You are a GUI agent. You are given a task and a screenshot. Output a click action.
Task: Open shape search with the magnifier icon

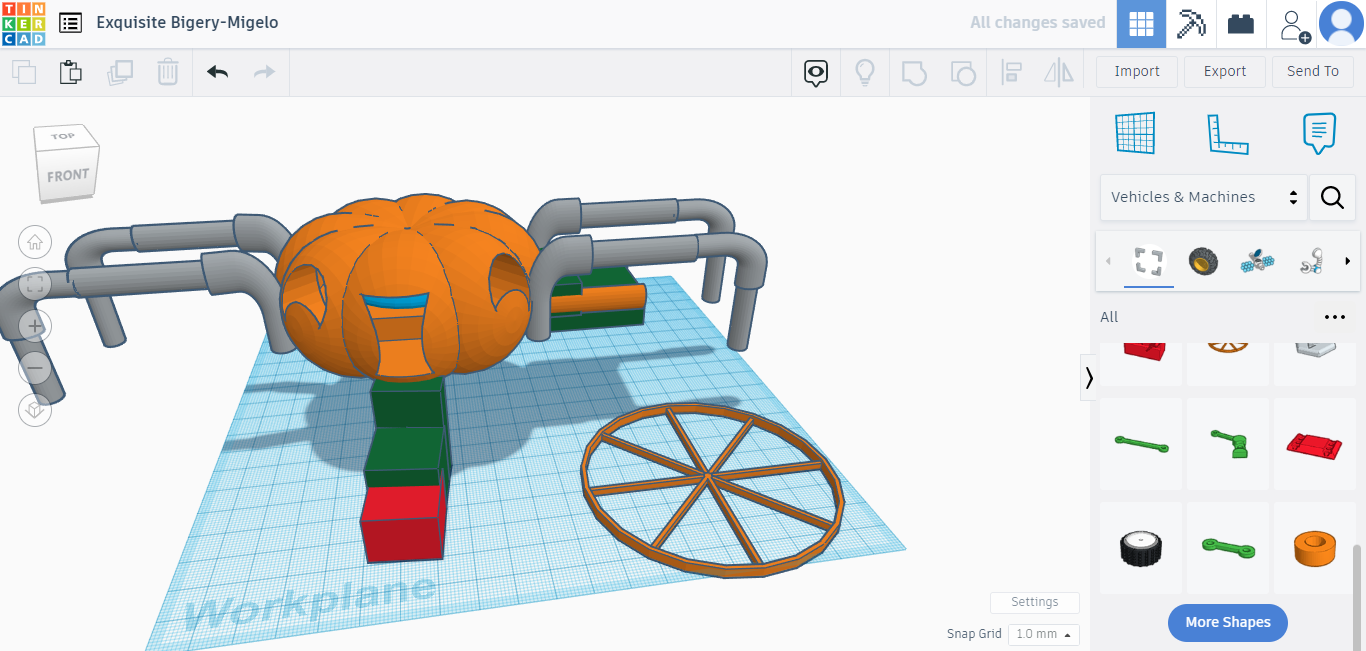click(1332, 197)
